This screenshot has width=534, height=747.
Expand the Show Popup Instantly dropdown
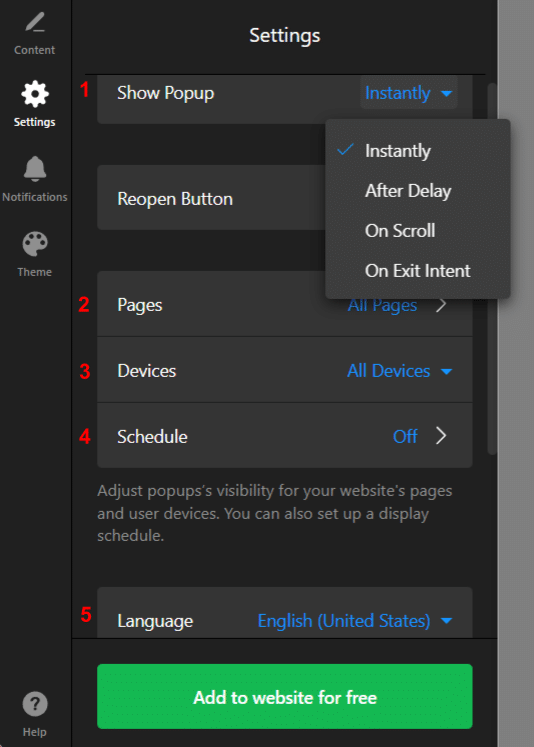408,93
